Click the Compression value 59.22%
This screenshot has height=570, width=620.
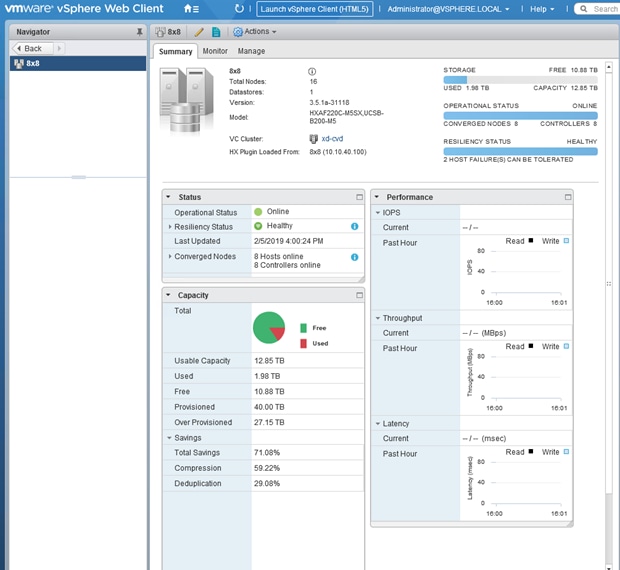pos(267,468)
